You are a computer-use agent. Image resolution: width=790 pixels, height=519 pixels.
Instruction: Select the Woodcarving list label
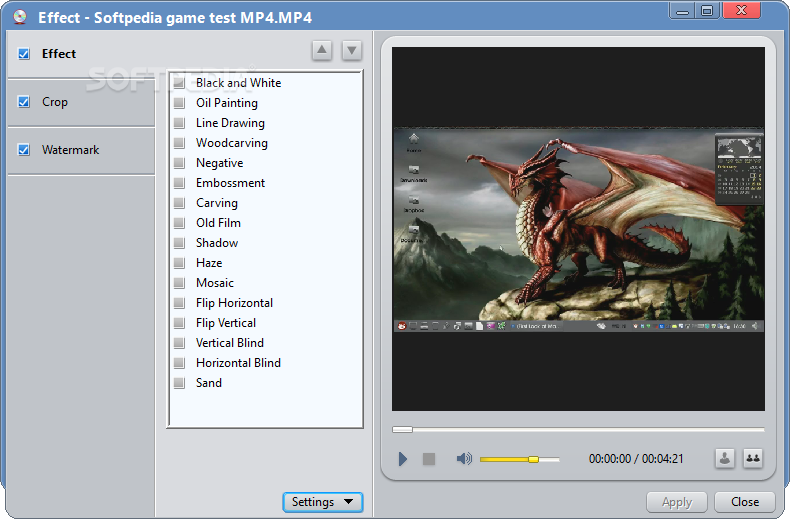point(232,143)
